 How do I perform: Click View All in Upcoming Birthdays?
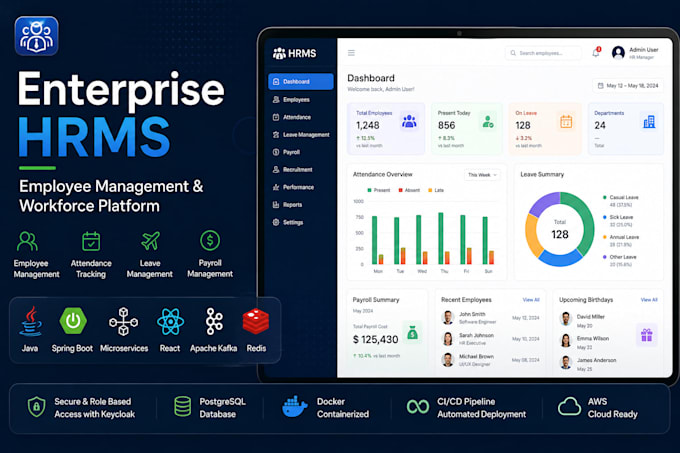pos(649,300)
